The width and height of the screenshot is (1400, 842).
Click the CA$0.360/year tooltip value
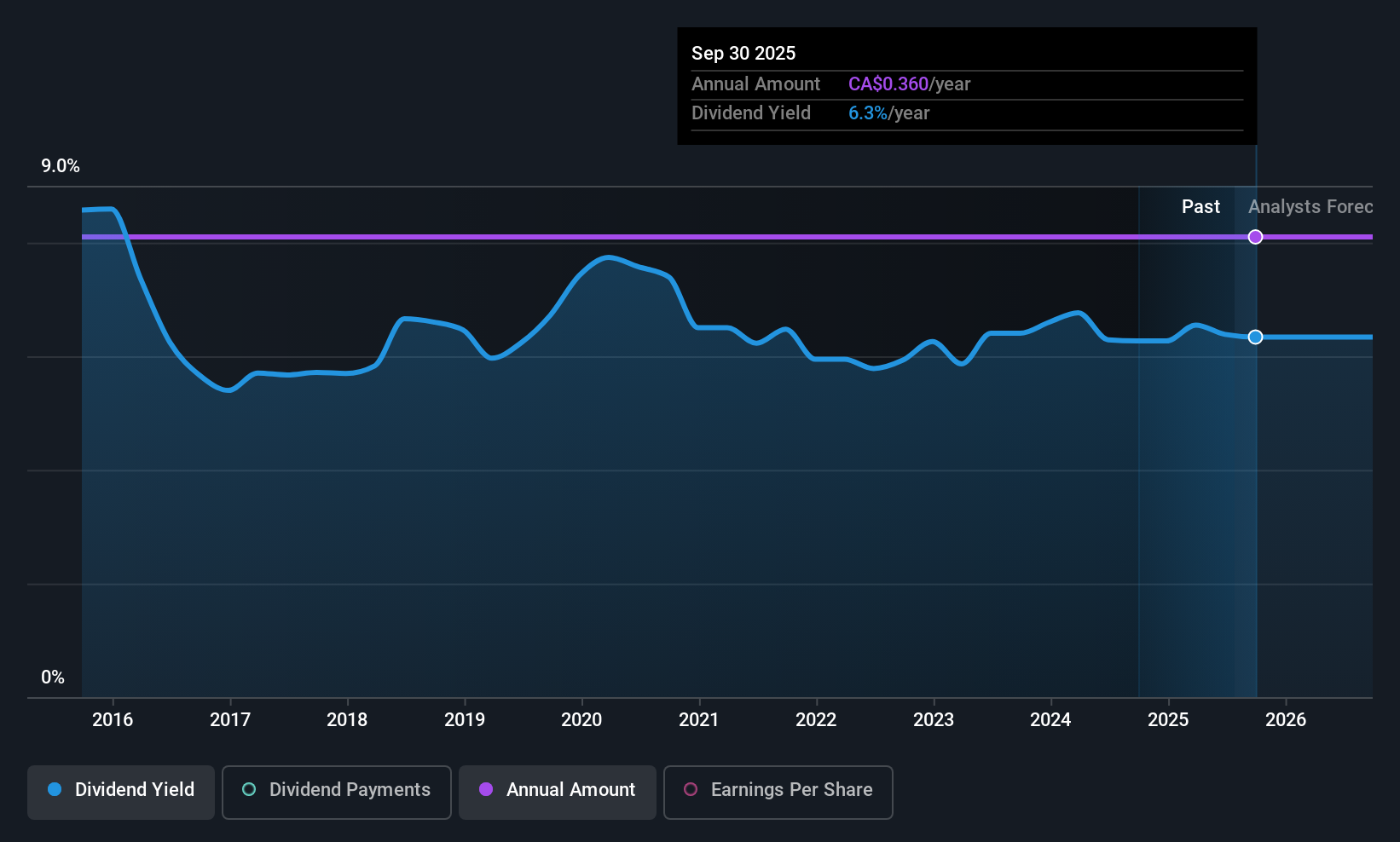pyautogui.click(x=909, y=84)
